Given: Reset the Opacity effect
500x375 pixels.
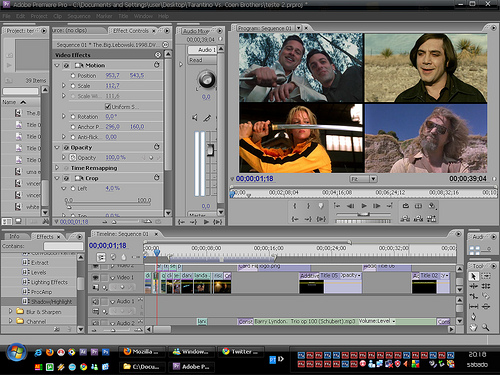Looking at the screenshot, I should coord(157,147).
